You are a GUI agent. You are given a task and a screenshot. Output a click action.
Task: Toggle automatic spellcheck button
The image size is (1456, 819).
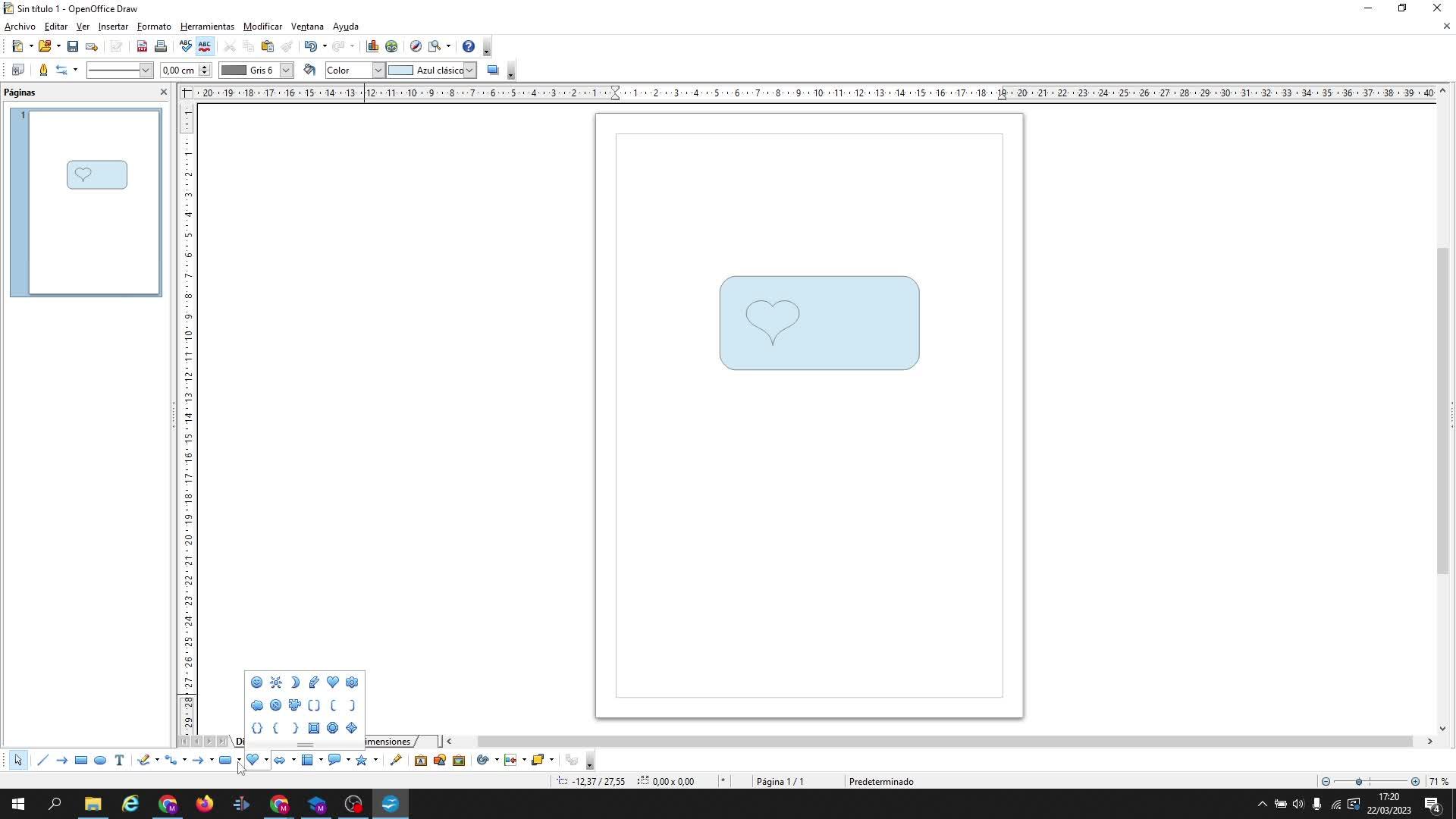pyautogui.click(x=205, y=46)
